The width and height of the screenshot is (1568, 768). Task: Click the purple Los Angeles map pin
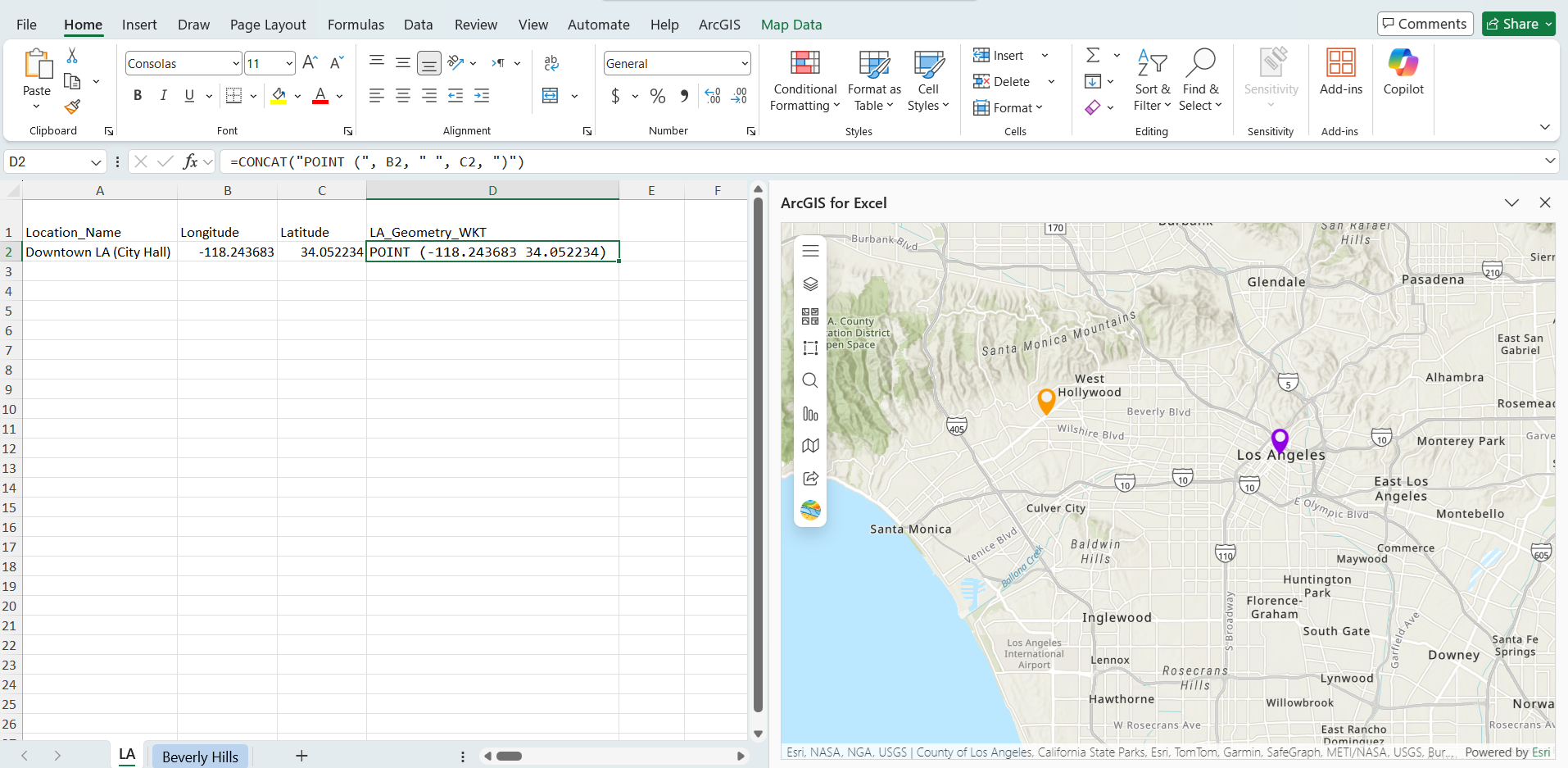coord(1279,439)
